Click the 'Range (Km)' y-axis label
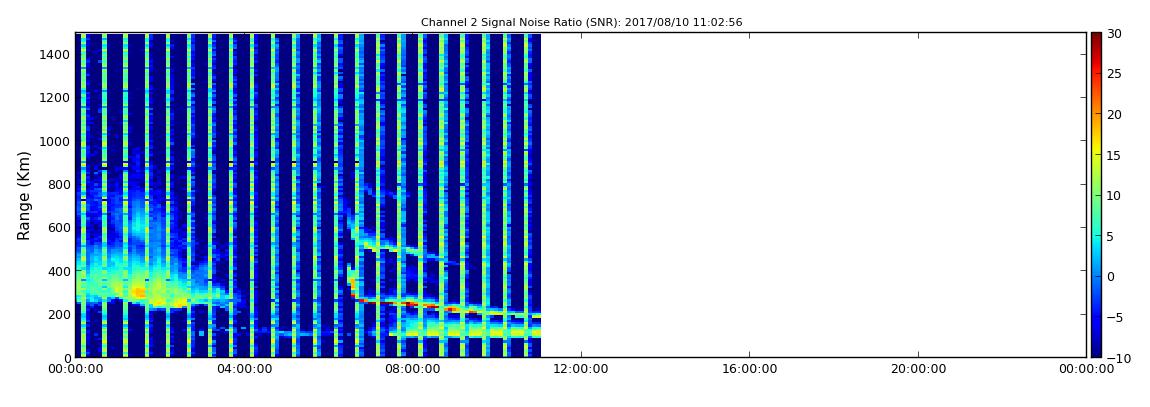 (x=24, y=195)
